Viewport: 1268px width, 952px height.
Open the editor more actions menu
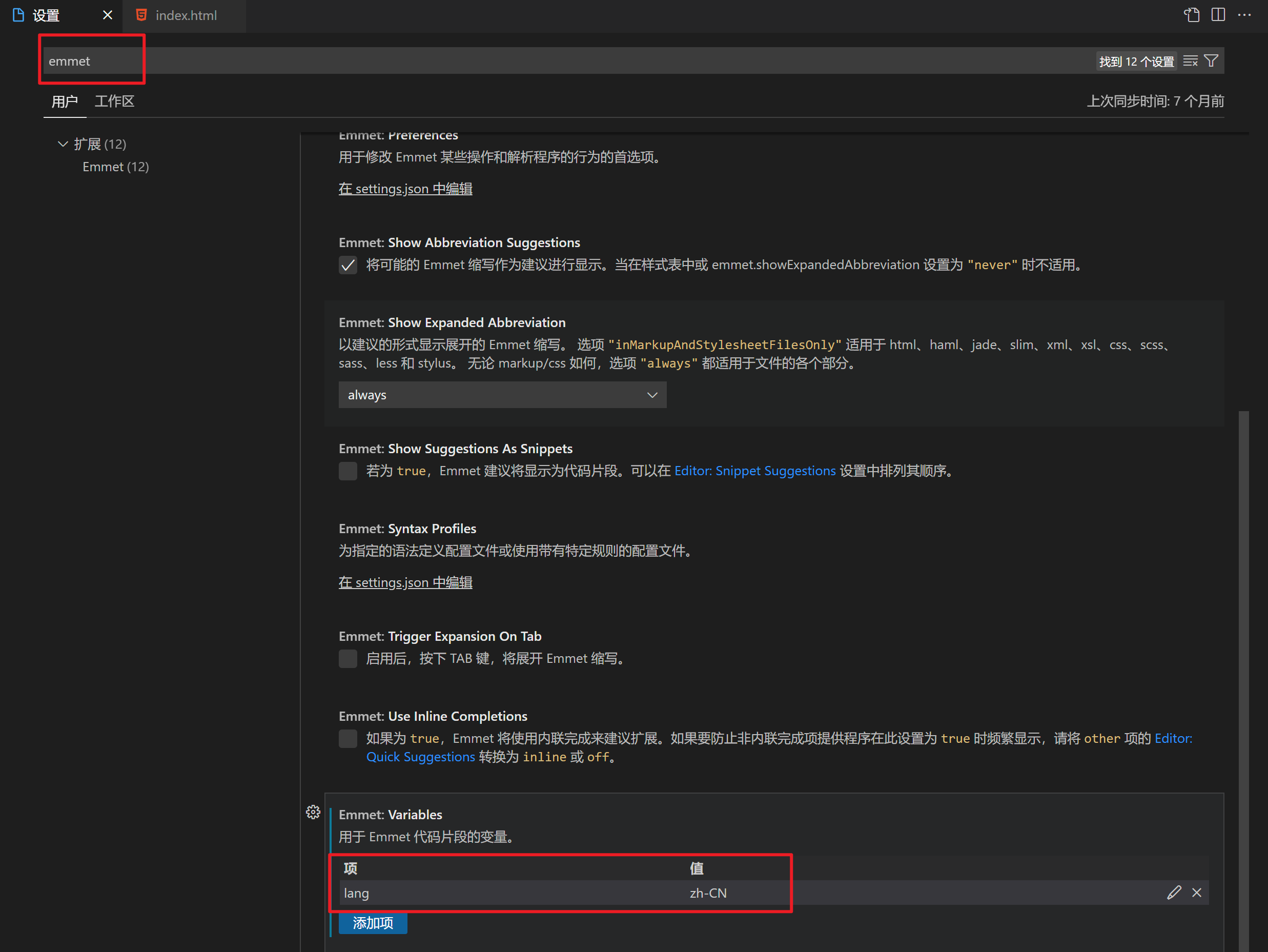(x=1244, y=15)
